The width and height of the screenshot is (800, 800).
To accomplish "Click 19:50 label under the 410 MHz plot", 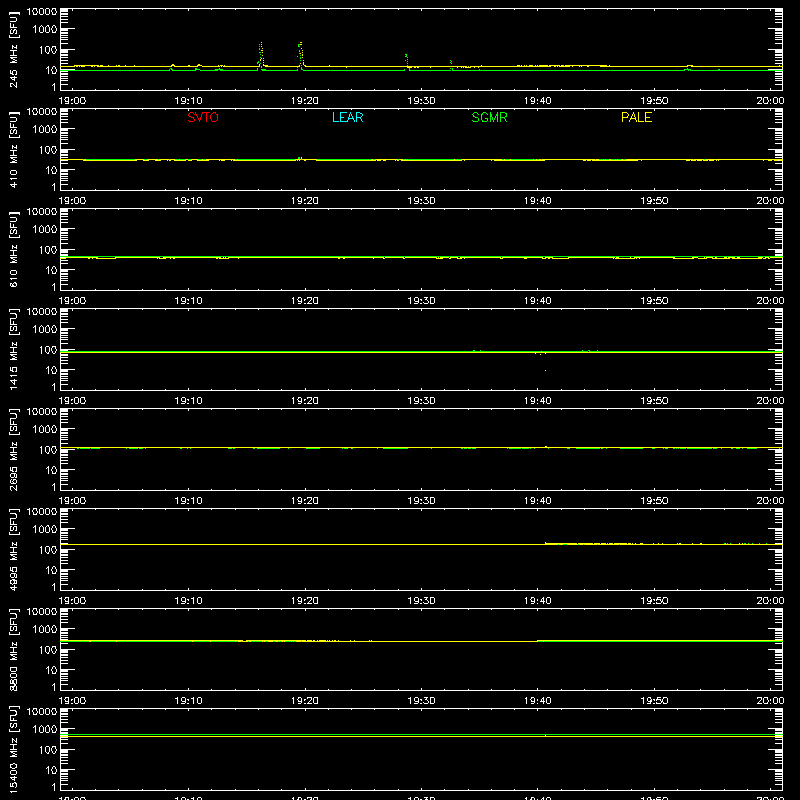I will click(654, 201).
